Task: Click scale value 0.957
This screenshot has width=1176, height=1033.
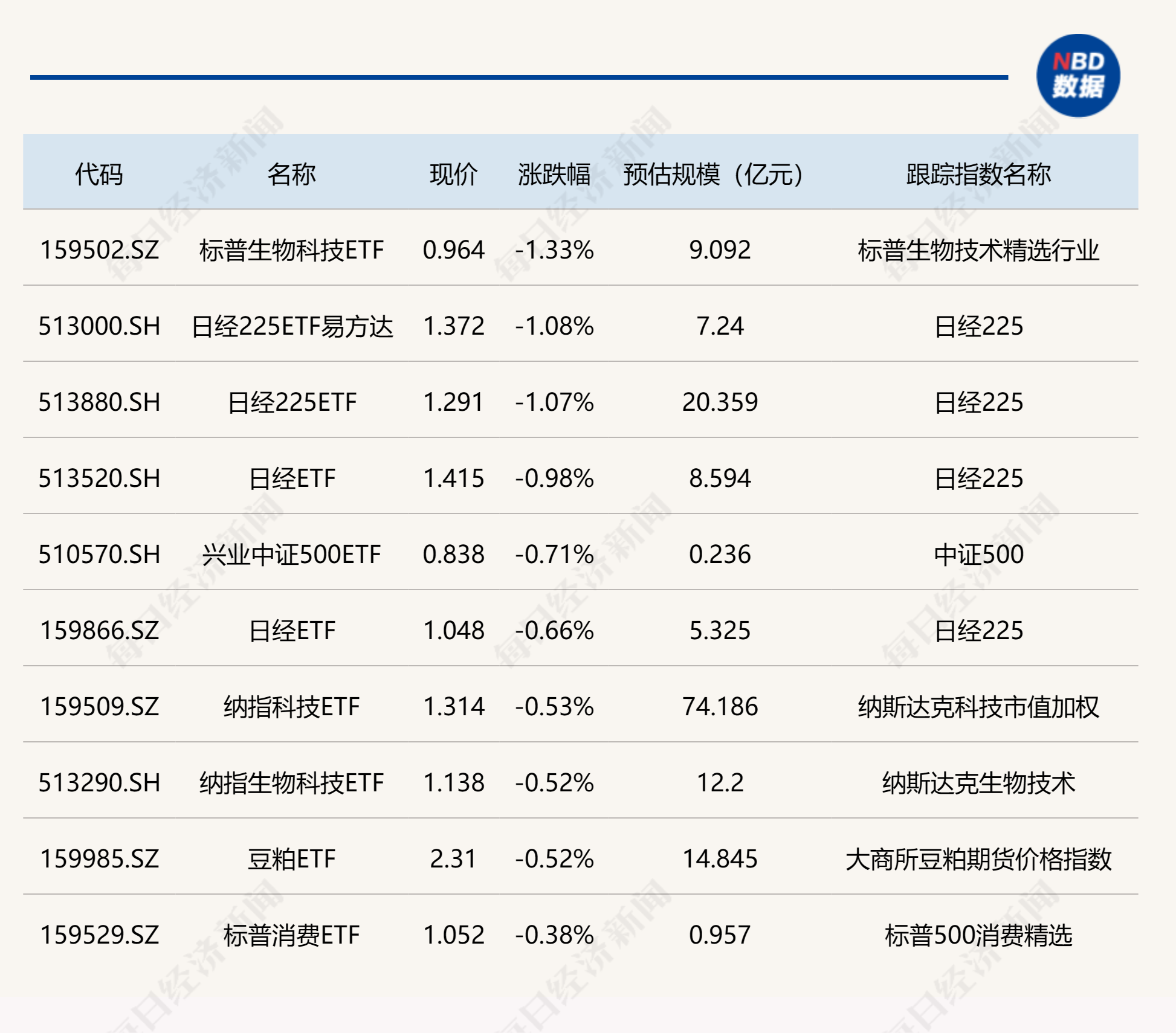Action: tap(720, 935)
